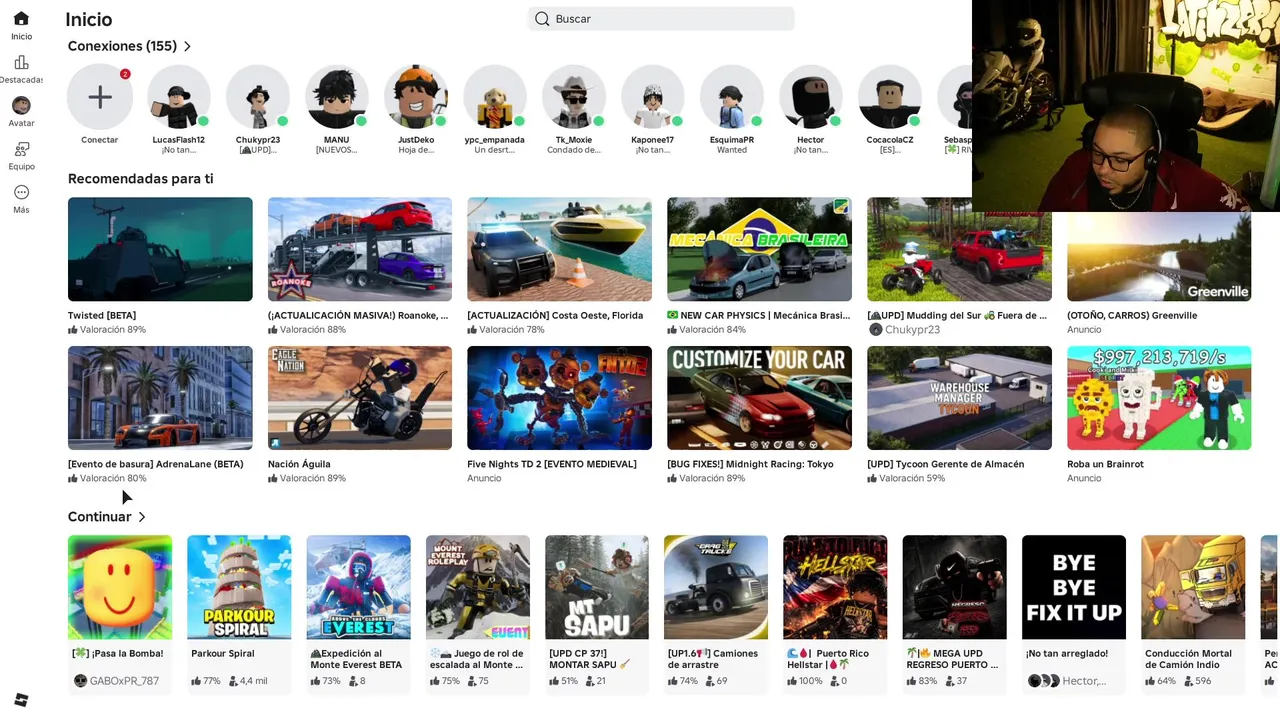
Task: Click the search magnifier icon
Action: click(542, 19)
